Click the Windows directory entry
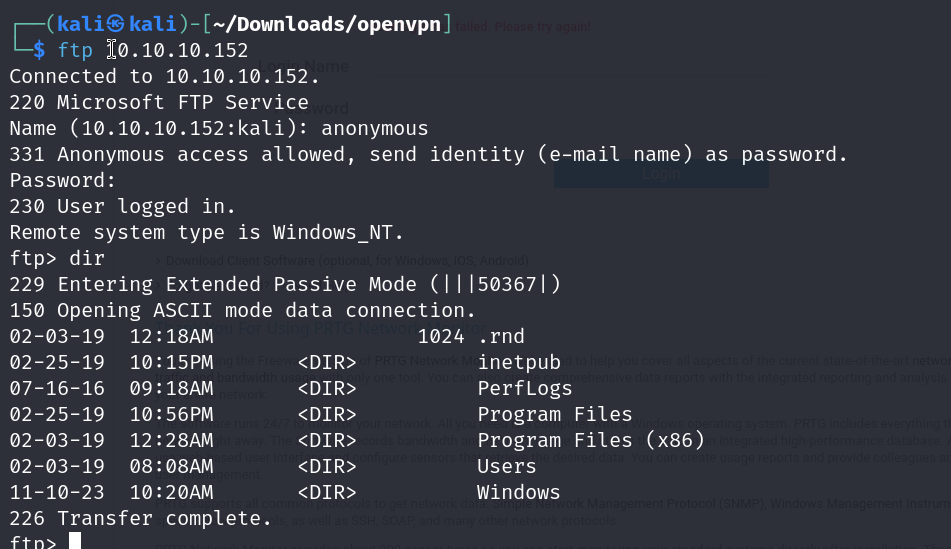 tap(519, 492)
